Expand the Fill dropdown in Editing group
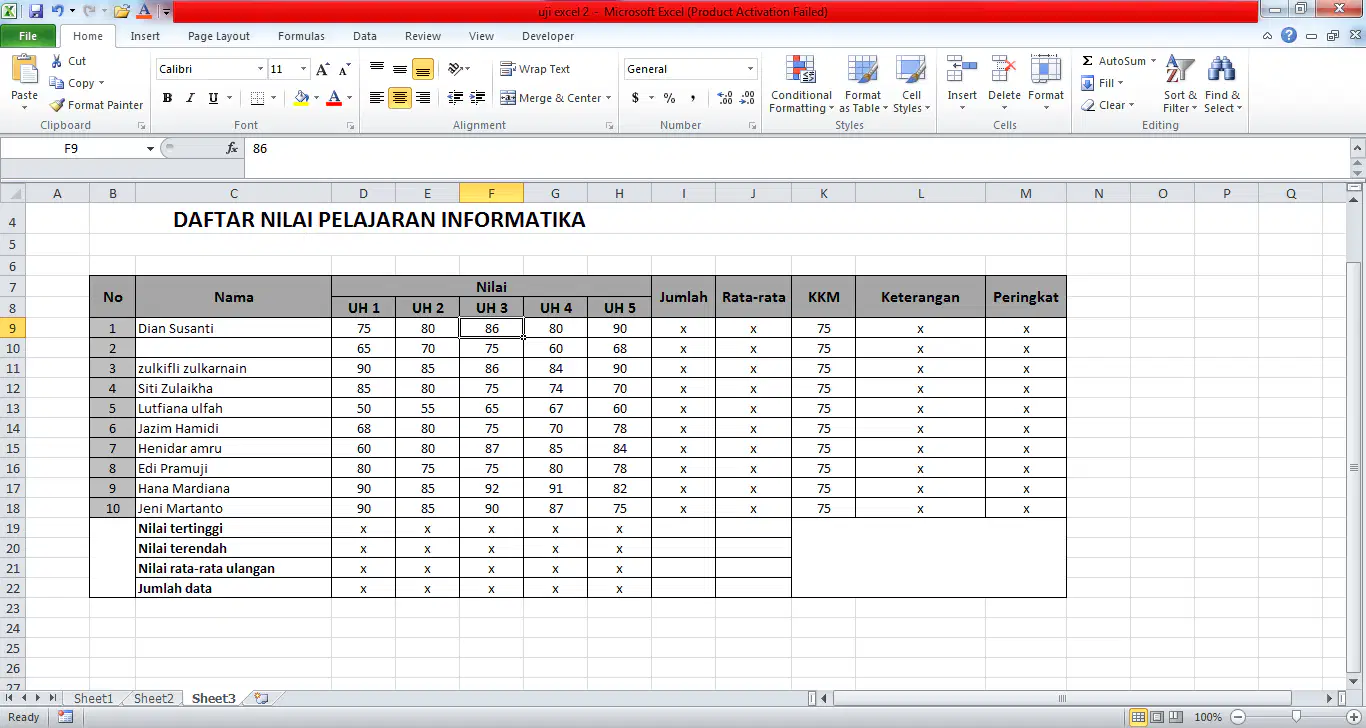Viewport: 1366px width, 728px height. point(1120,83)
